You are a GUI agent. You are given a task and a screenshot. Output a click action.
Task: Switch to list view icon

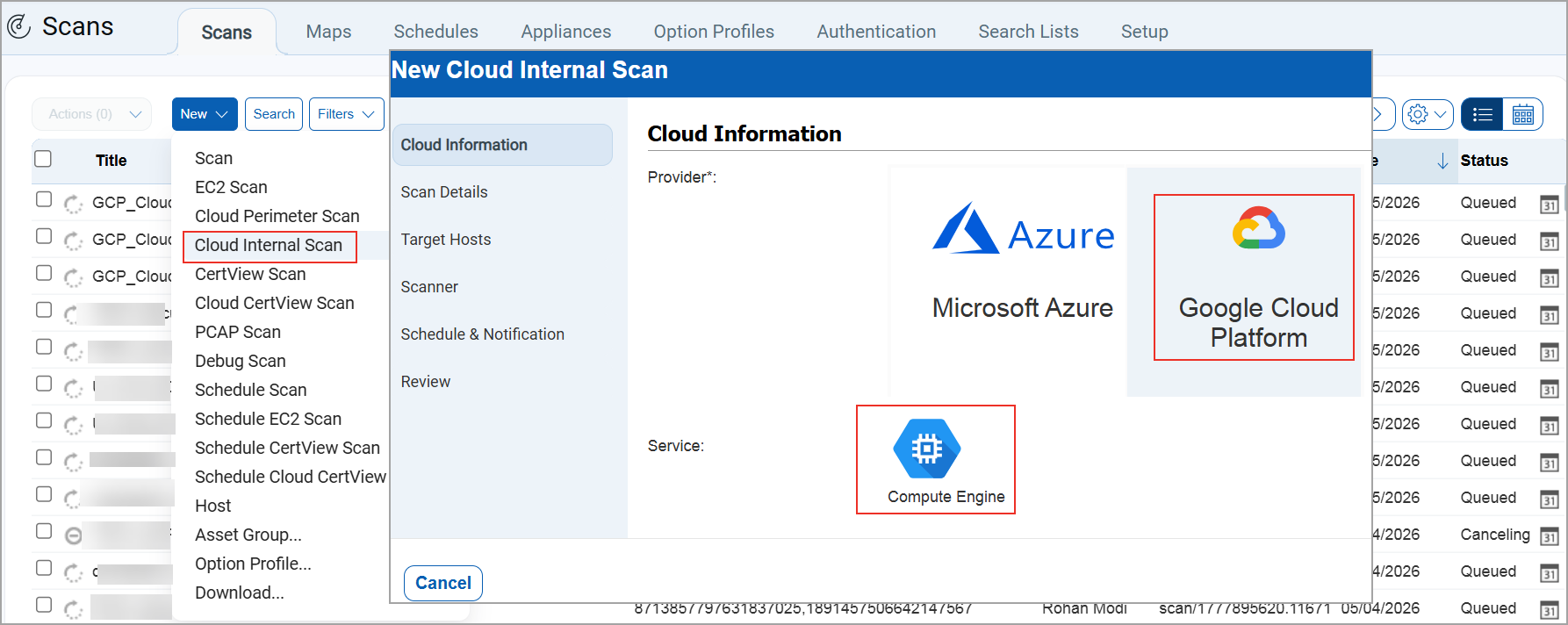point(1483,115)
